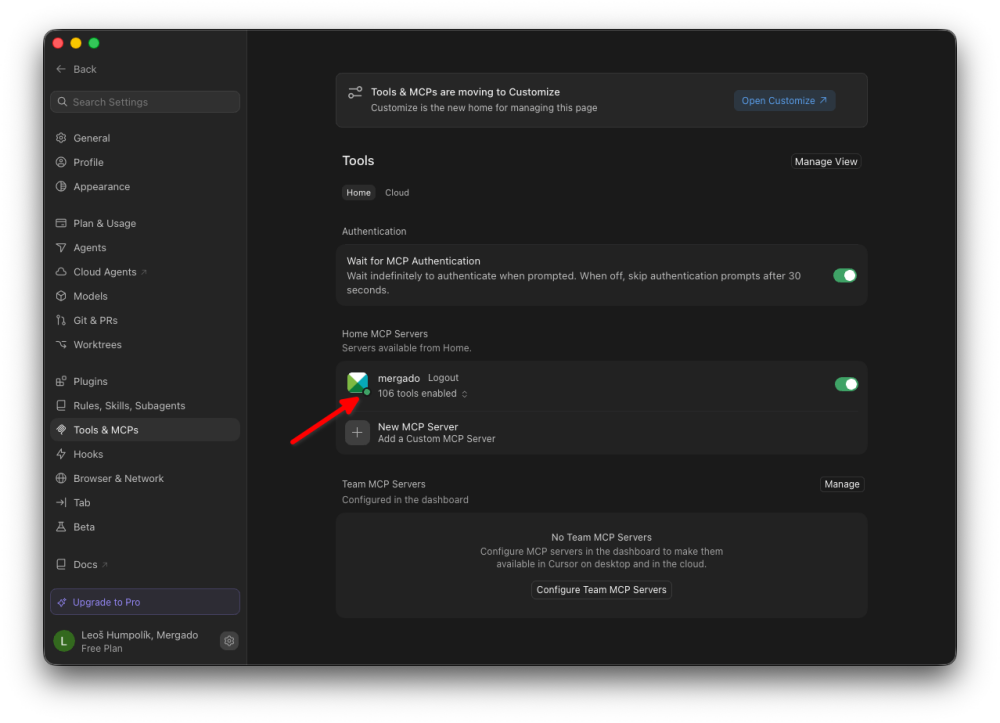Image resolution: width=1000 pixels, height=723 pixels.
Task: Click the user avatar letter L
Action: 64,641
